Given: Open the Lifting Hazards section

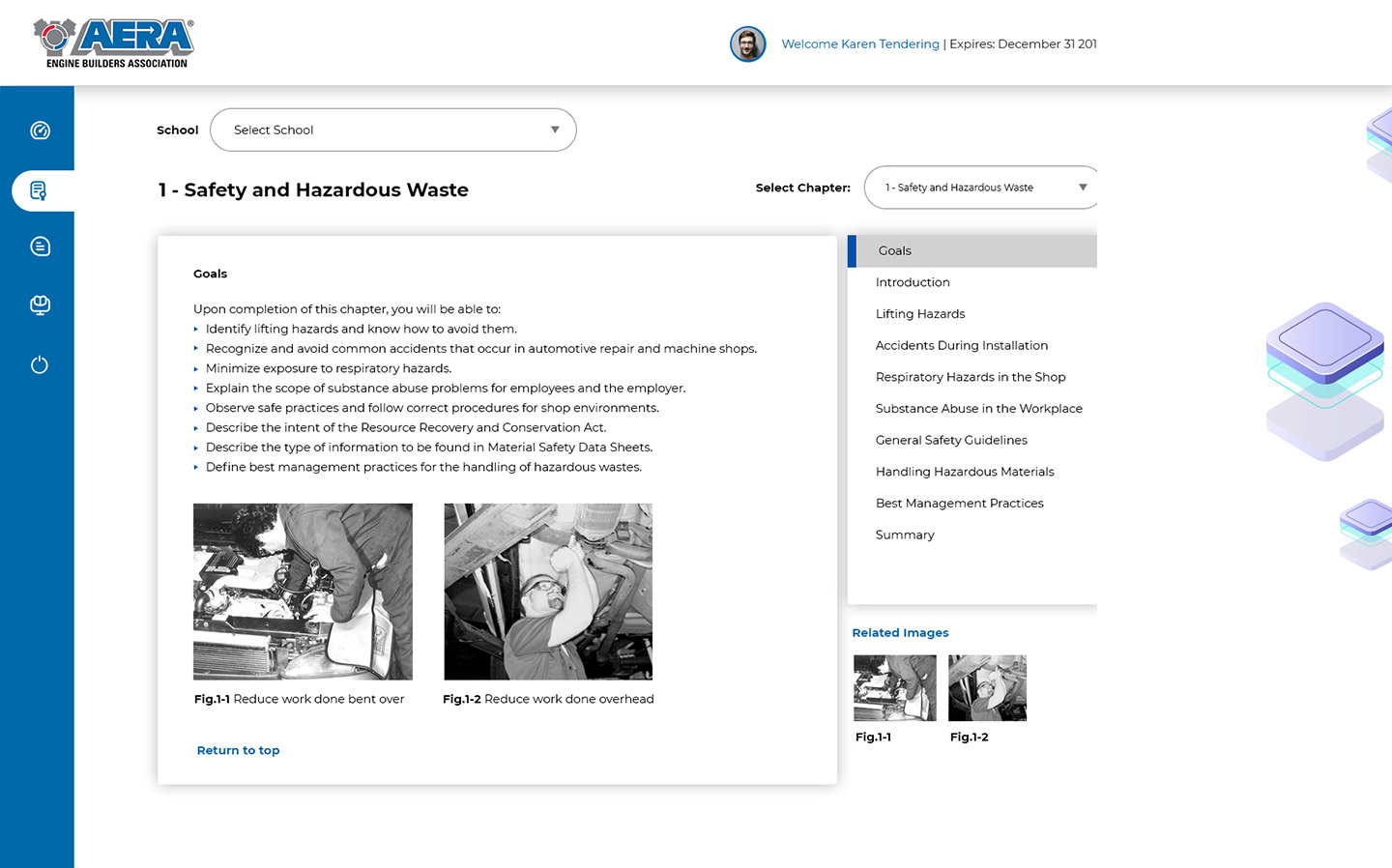Looking at the screenshot, I should (920, 314).
